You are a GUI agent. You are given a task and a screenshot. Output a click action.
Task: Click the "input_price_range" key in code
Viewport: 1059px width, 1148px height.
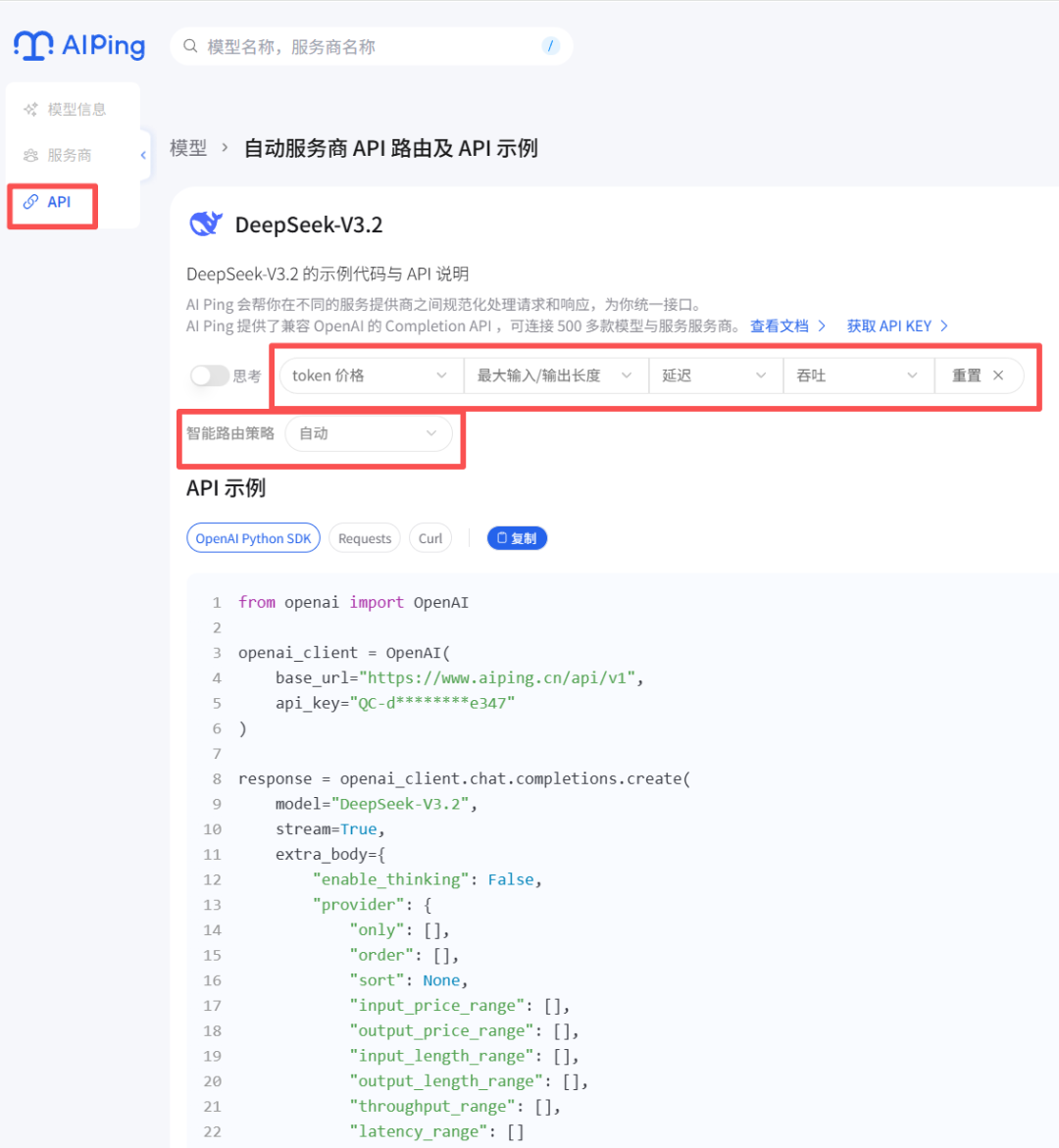click(x=436, y=1005)
